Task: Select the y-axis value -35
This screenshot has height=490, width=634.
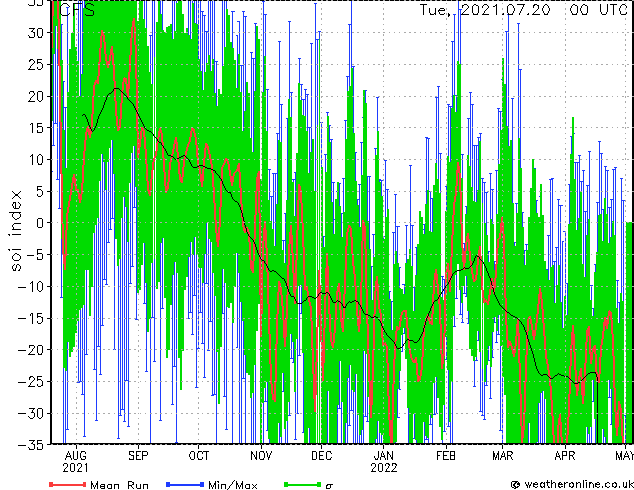Action: (x=31, y=445)
